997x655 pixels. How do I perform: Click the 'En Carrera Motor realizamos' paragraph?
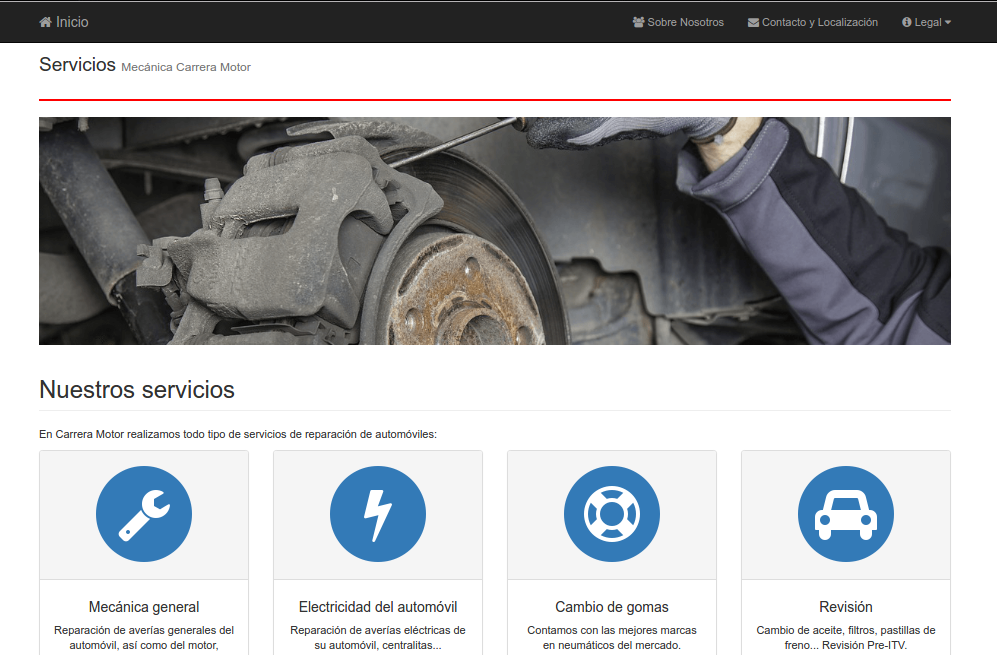tap(238, 434)
